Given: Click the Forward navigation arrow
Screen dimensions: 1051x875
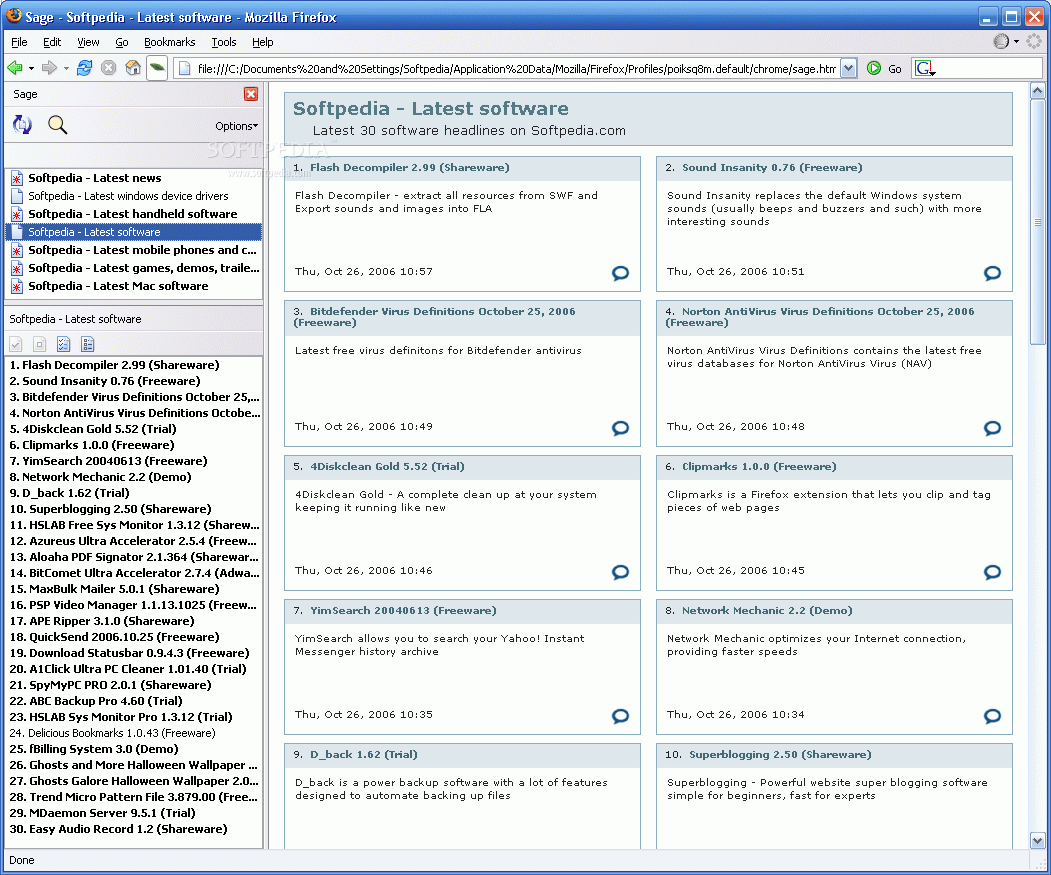Looking at the screenshot, I should coord(49,68).
